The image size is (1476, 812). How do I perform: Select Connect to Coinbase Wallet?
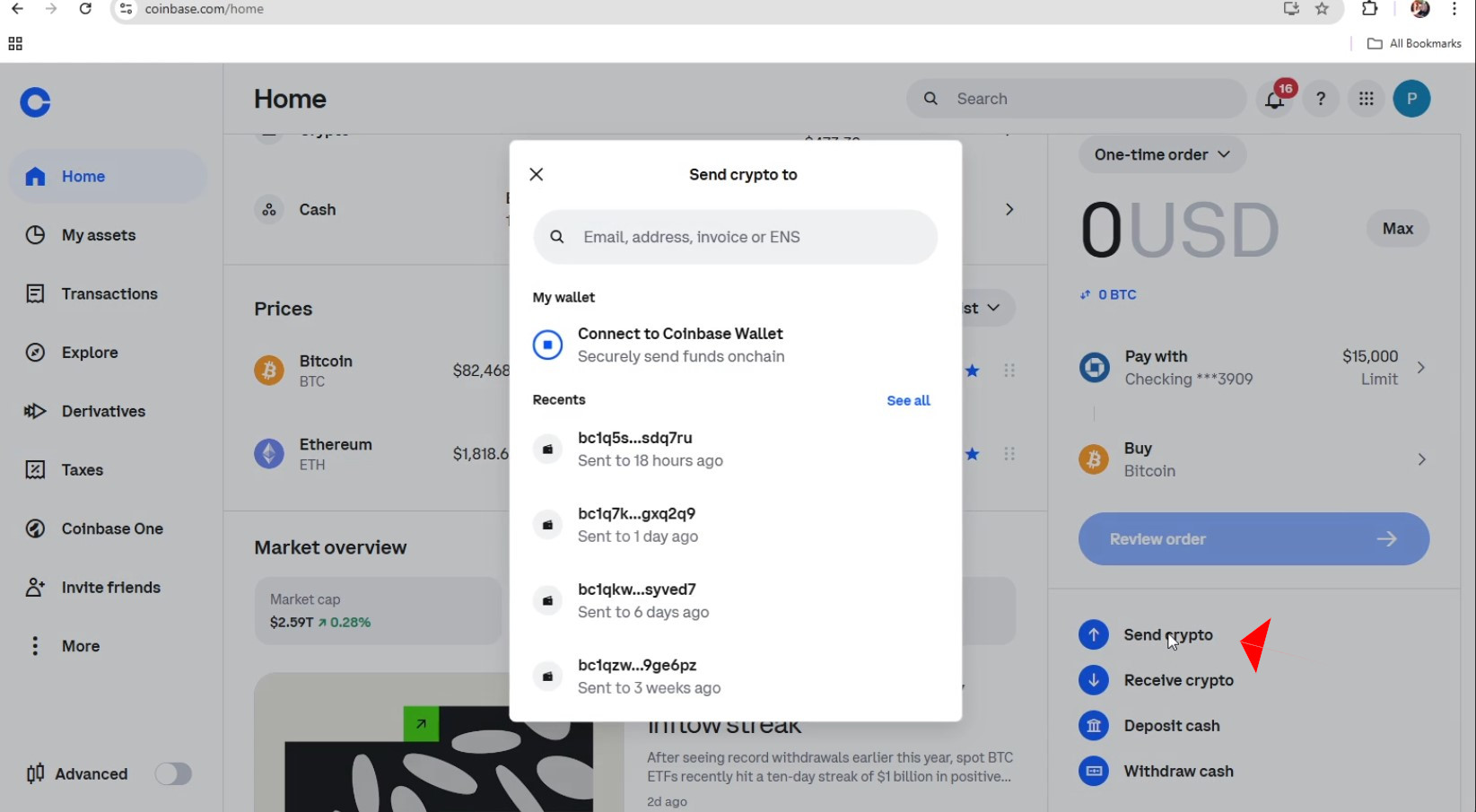[x=736, y=345]
